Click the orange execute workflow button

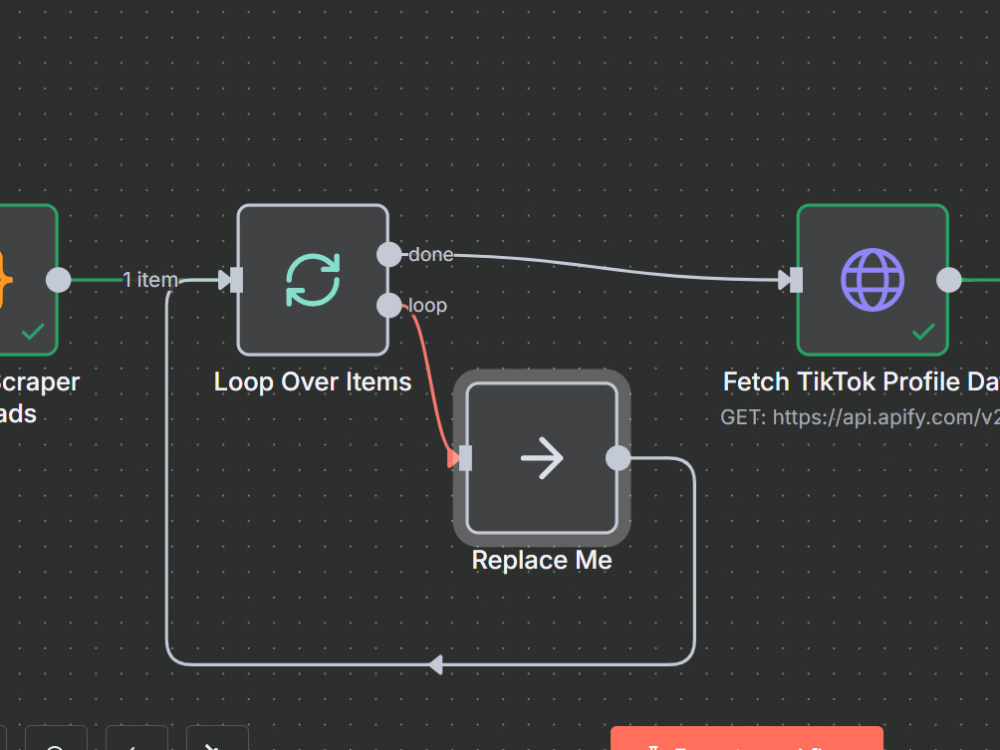tap(747, 738)
